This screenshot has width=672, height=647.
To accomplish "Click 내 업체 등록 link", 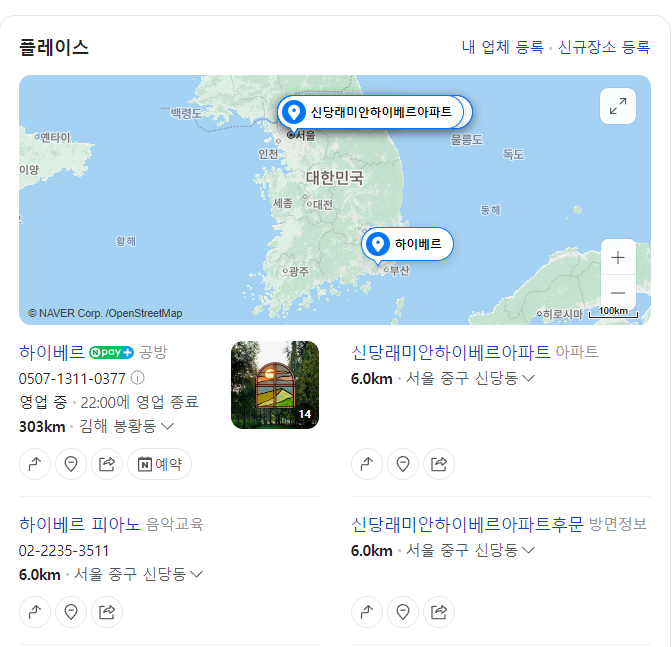I will click(x=502, y=47).
